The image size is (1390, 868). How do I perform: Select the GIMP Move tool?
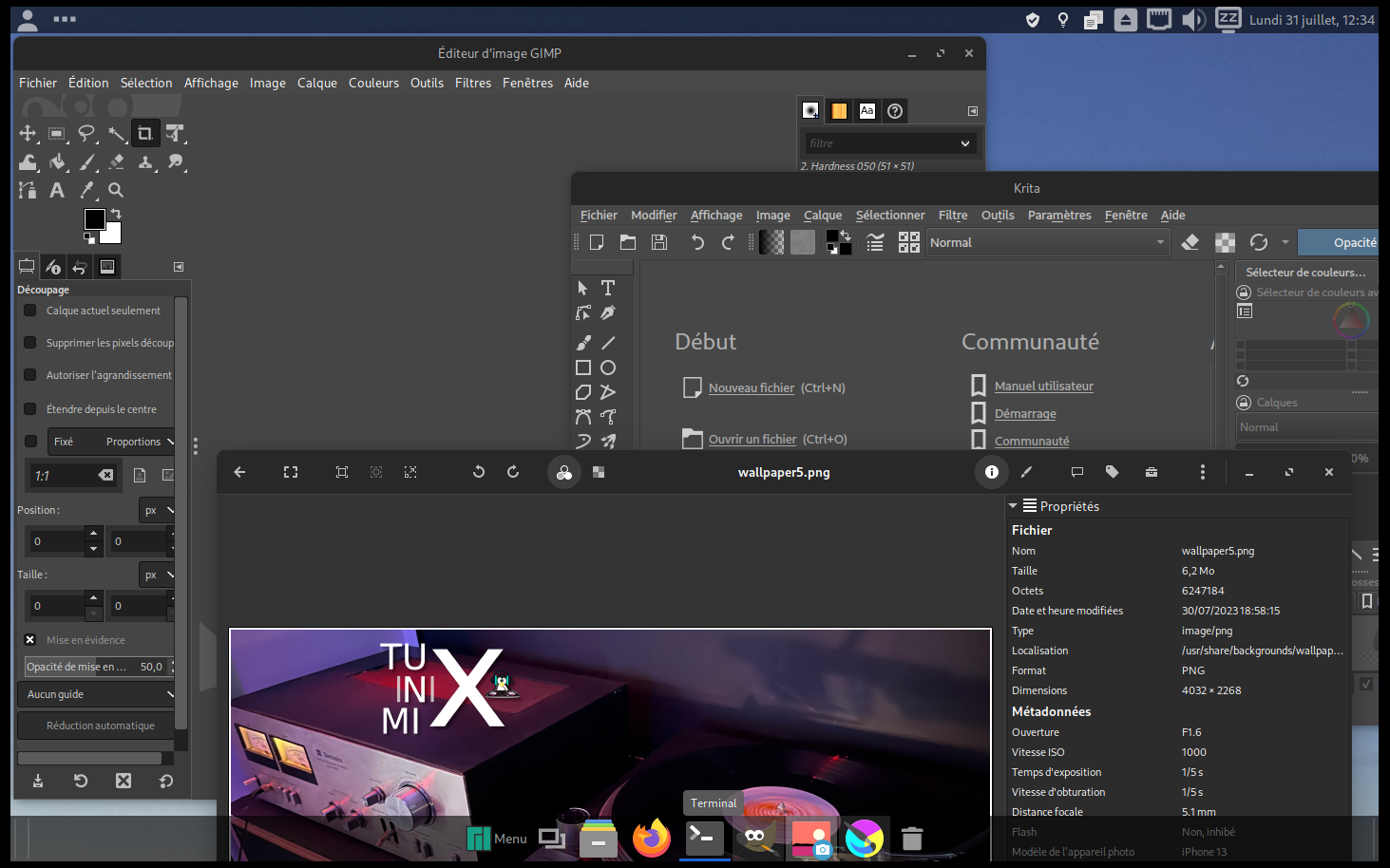28,133
